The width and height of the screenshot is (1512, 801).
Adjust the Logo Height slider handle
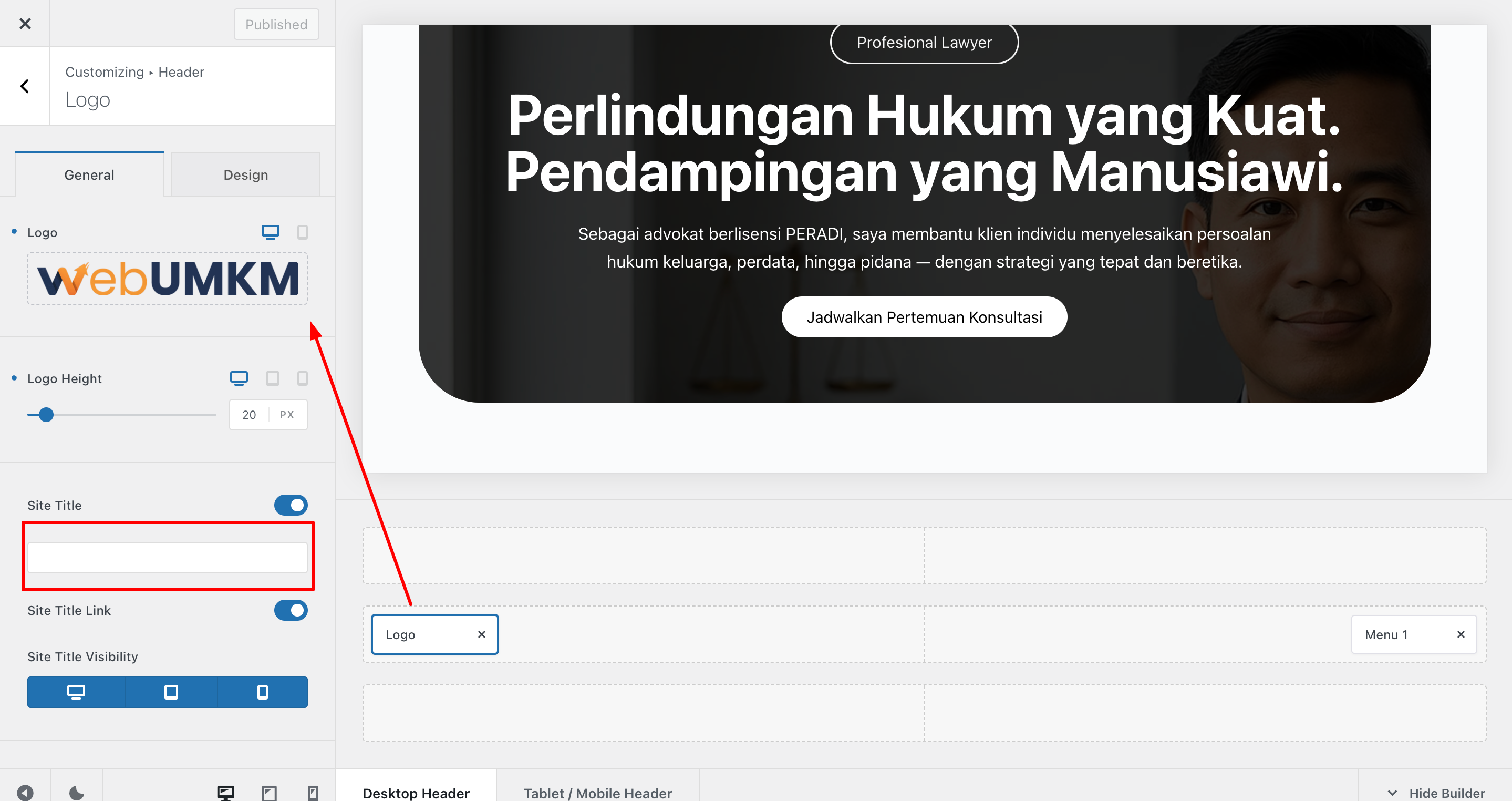46,415
